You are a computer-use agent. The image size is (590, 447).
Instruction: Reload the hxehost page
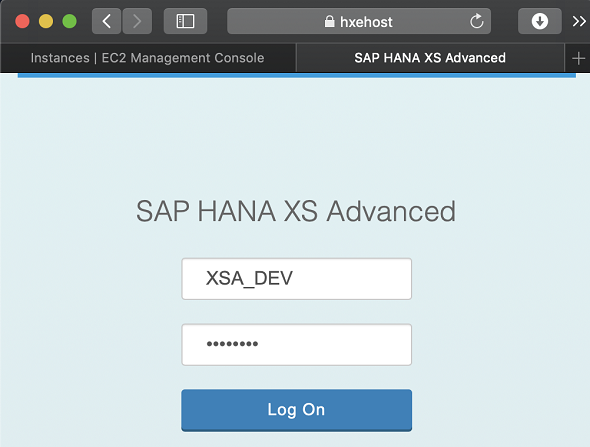[x=476, y=21]
